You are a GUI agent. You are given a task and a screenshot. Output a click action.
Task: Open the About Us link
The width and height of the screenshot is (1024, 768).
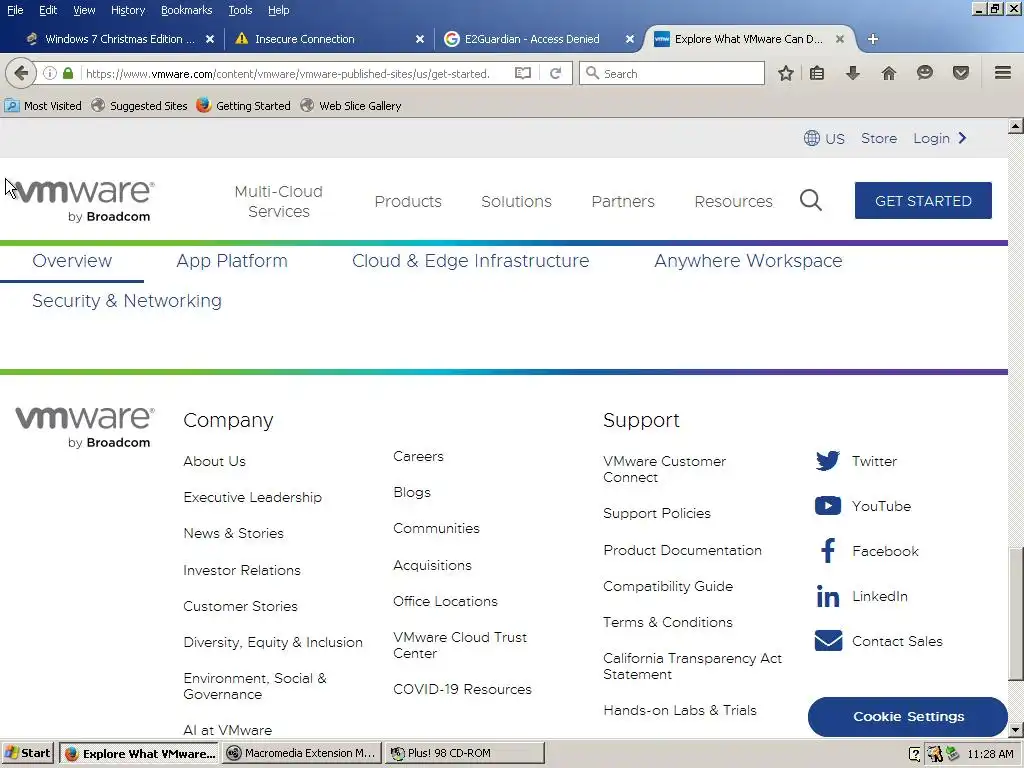[214, 461]
